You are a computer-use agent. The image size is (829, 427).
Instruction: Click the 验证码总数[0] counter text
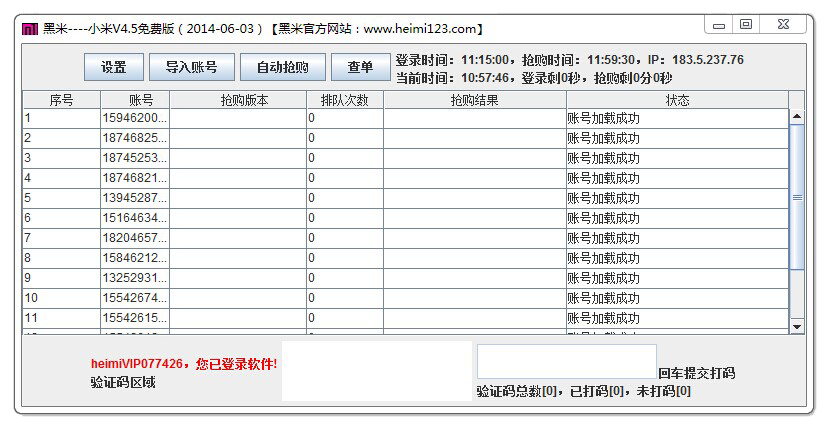pos(517,391)
